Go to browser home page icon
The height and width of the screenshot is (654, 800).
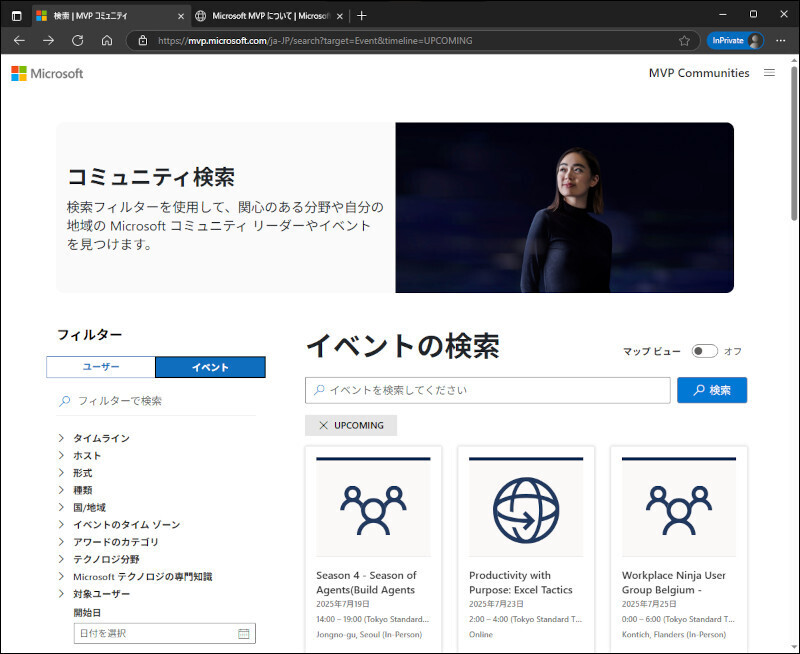pos(107,41)
